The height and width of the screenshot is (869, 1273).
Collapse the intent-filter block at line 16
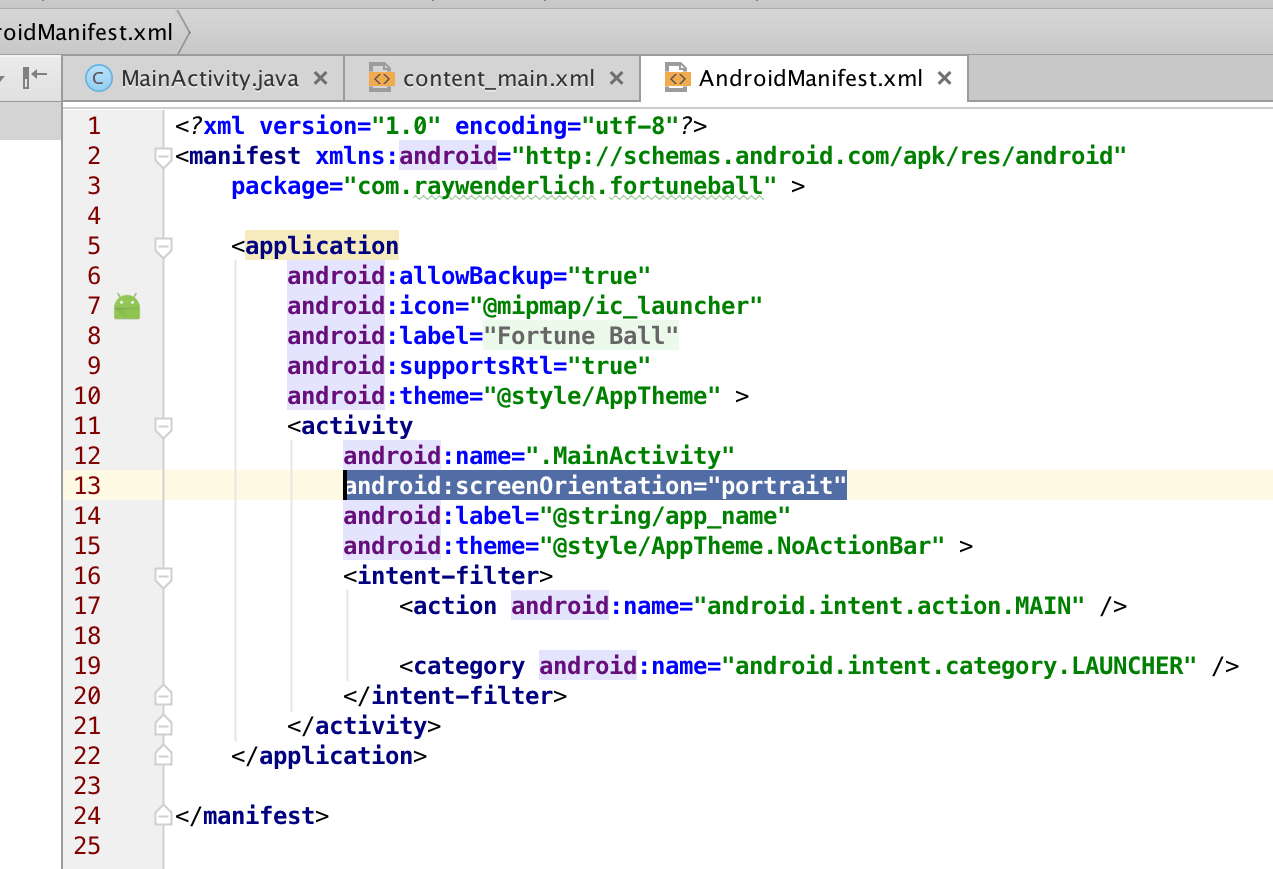tap(163, 577)
